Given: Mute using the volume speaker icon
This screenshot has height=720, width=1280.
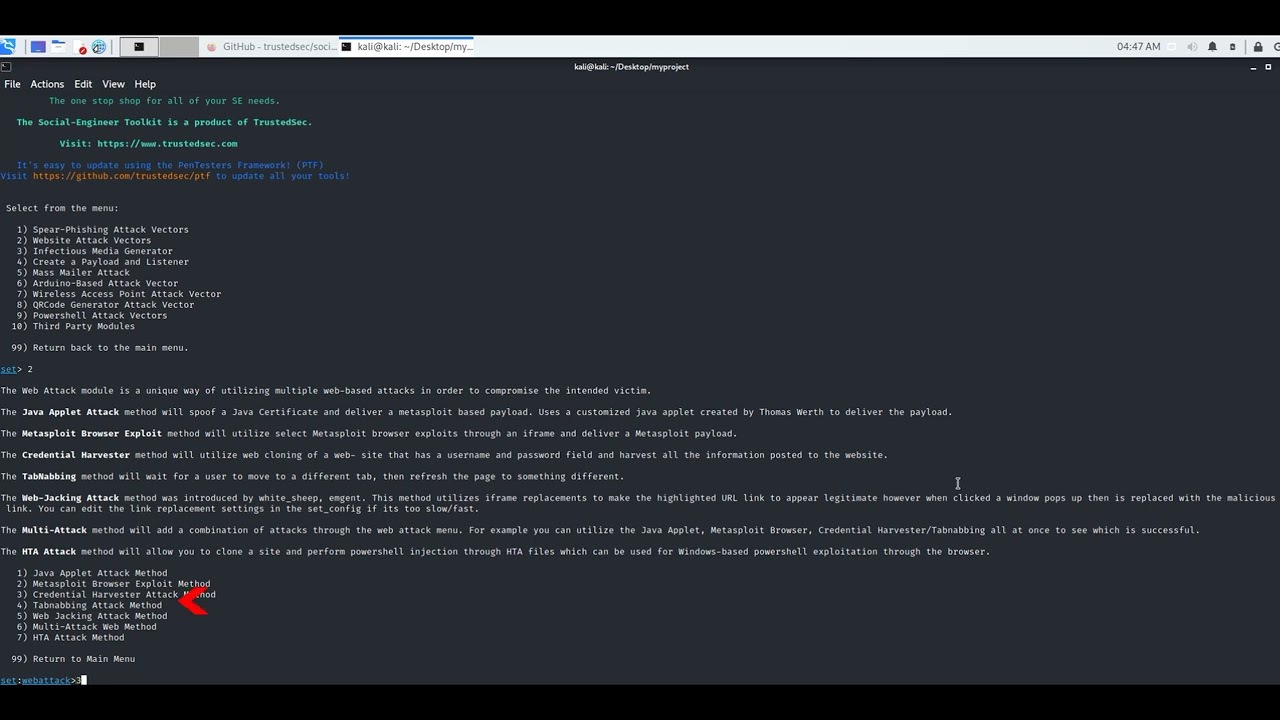Looking at the screenshot, I should 1192,47.
